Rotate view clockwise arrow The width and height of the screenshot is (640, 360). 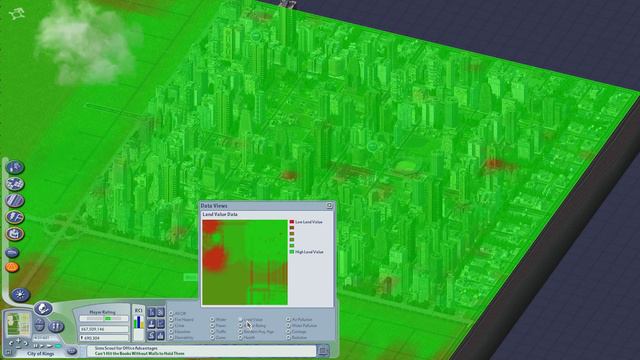tap(26, 343)
